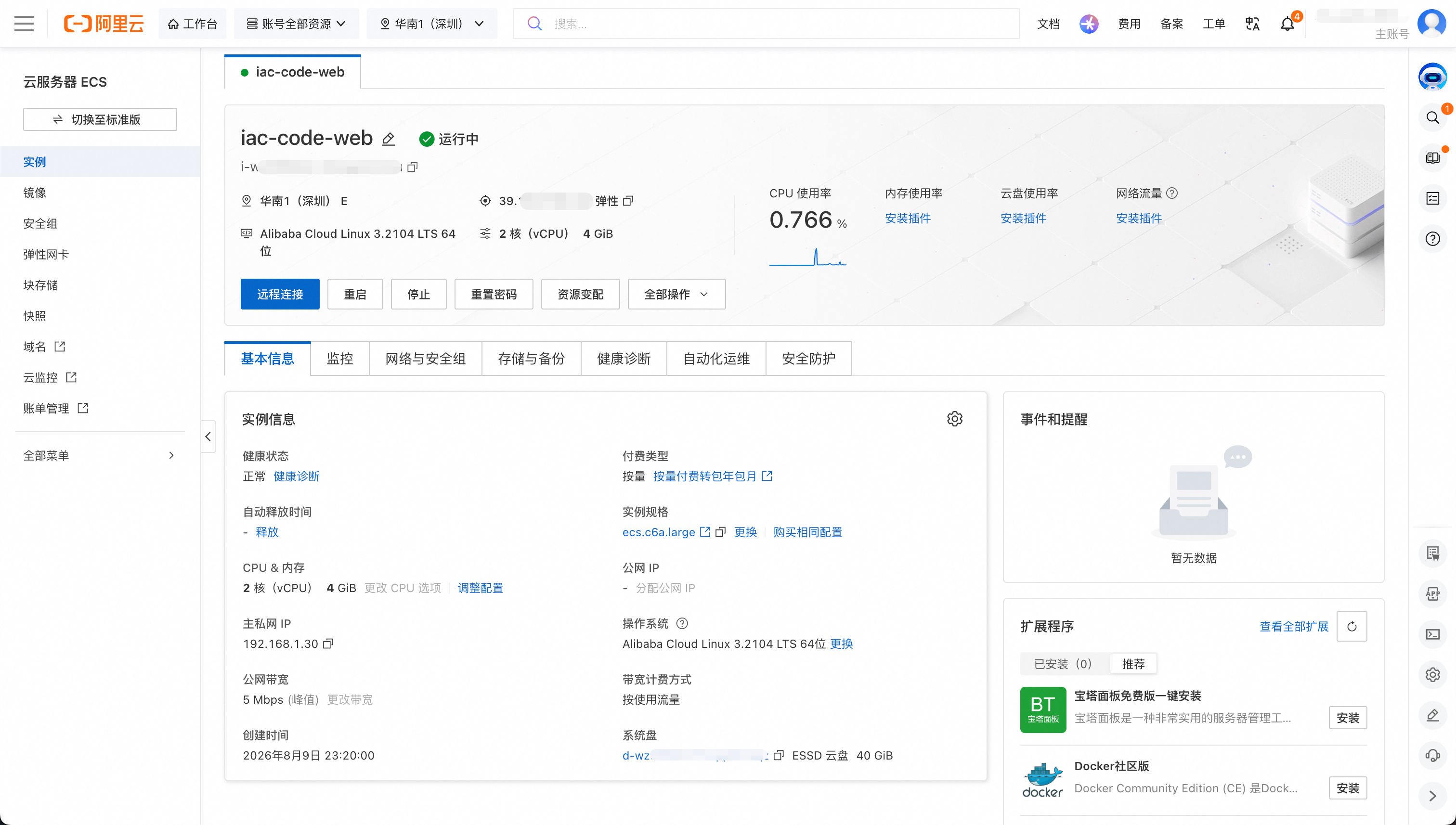
Task: Switch to the 存储与备份 tab
Action: tap(531, 359)
